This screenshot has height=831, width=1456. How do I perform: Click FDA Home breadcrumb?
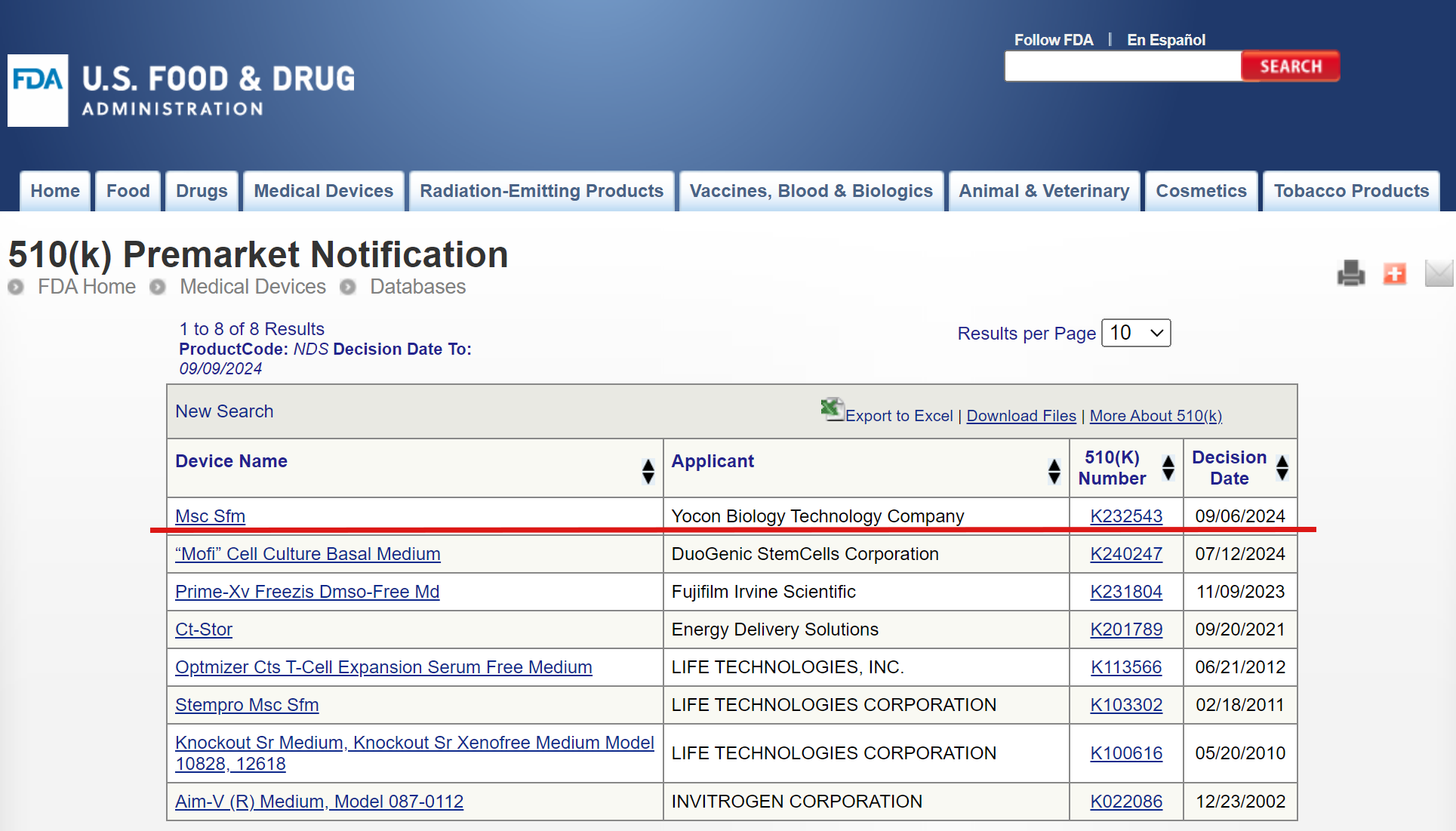click(x=87, y=287)
